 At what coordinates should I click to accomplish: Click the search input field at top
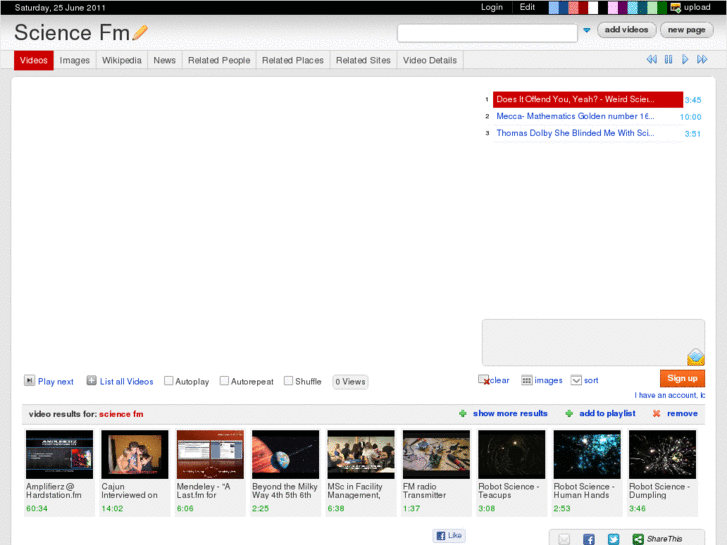pos(487,33)
